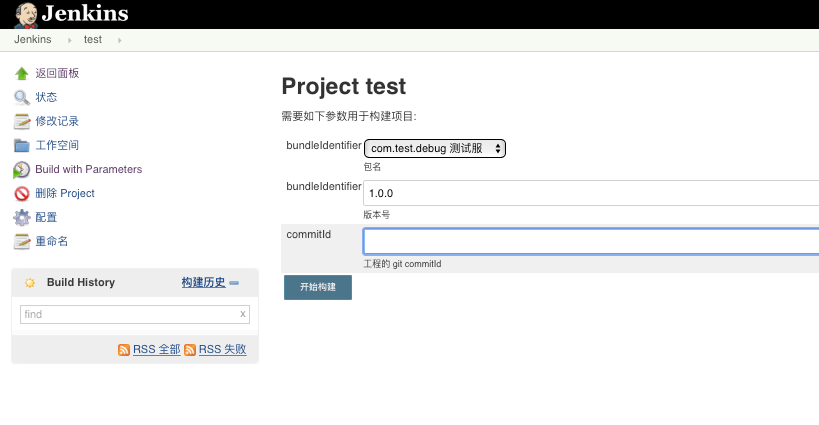Screen dimensions: 819x425
Task: Open the Jenkins breadcrumb item
Action: click(x=32, y=40)
